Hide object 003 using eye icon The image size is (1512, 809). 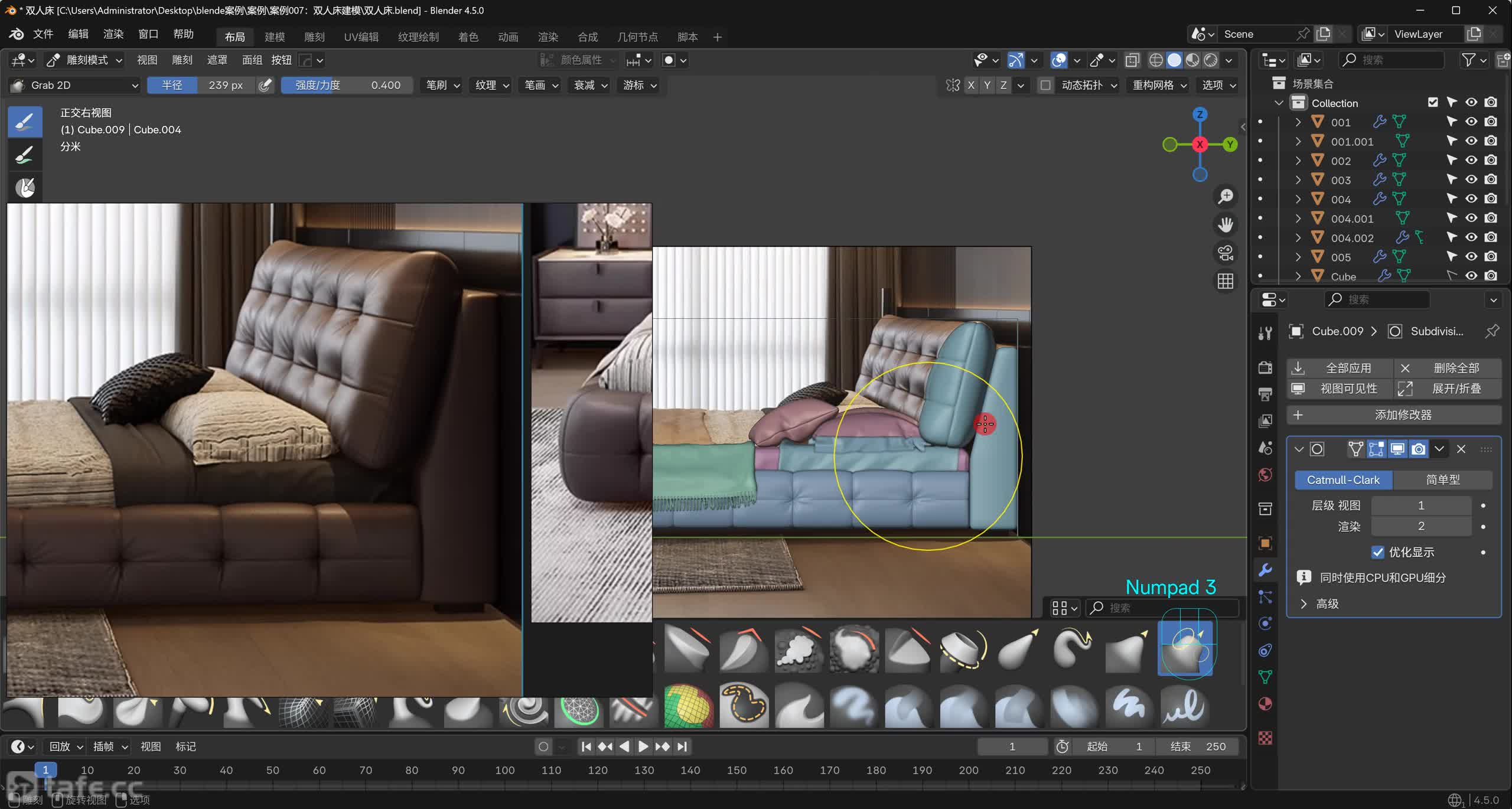(1471, 180)
